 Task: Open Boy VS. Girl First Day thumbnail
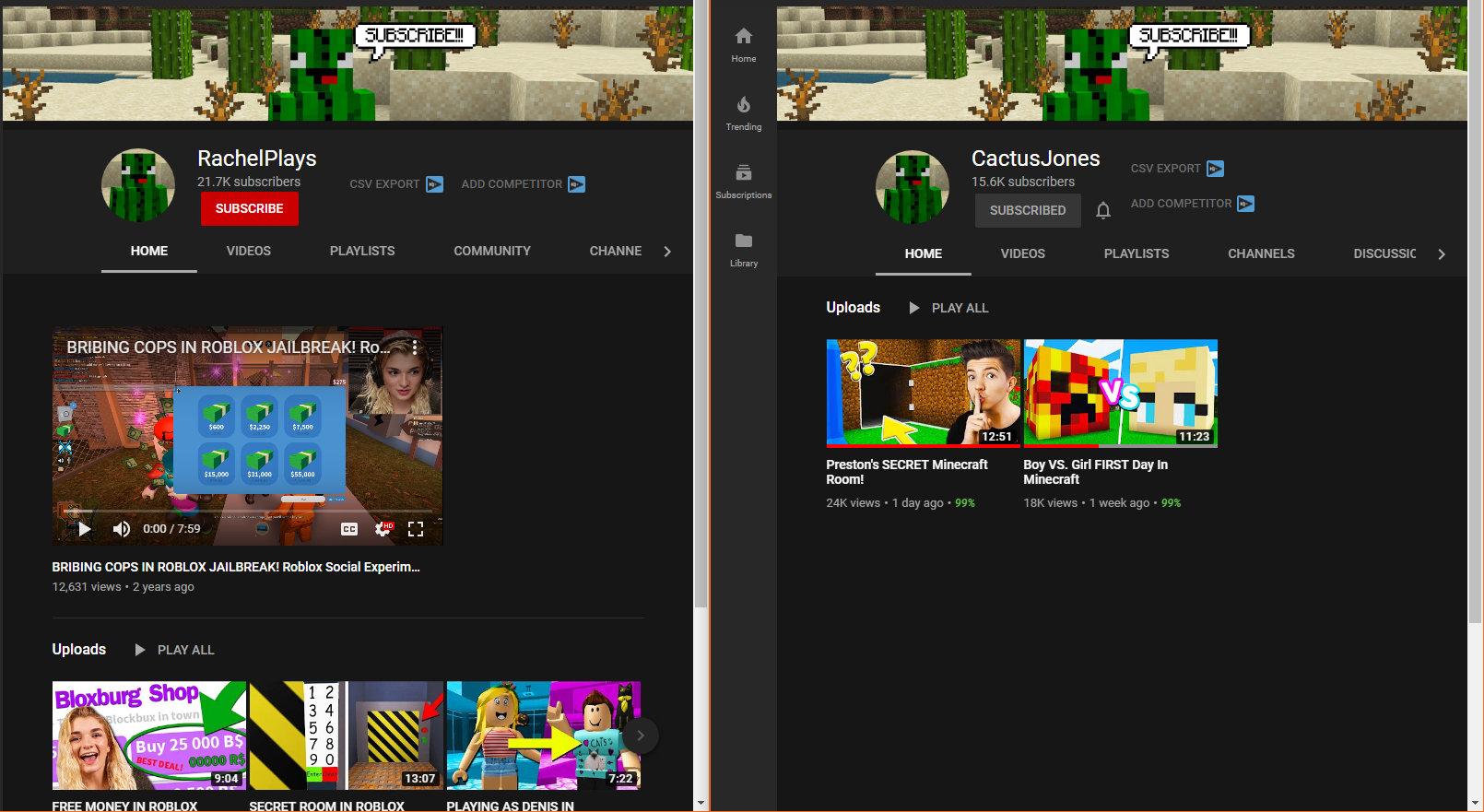pyautogui.click(x=1121, y=394)
